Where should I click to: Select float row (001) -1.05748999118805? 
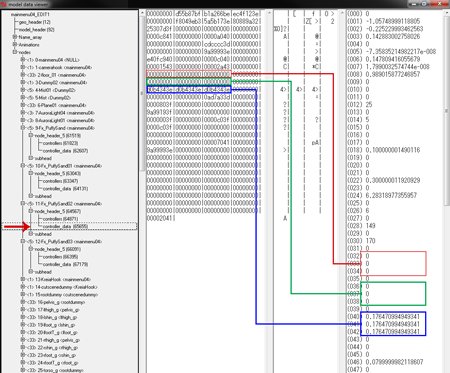coord(384,21)
